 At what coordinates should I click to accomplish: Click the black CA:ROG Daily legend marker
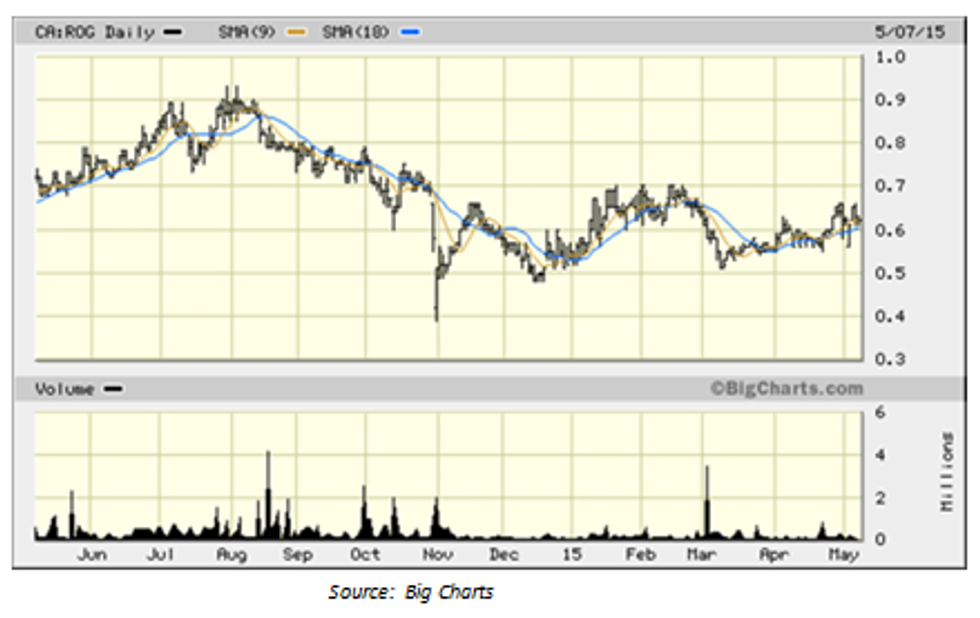pos(173,32)
